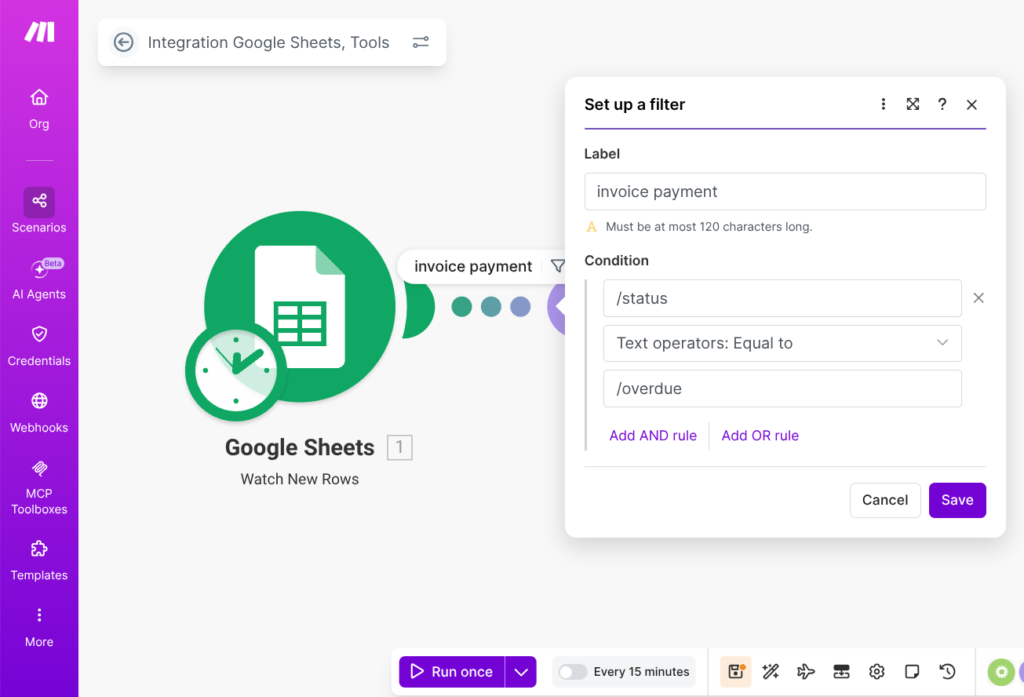The image size is (1024, 697).
Task: Open Text operators: Equal to dropdown
Action: point(782,344)
